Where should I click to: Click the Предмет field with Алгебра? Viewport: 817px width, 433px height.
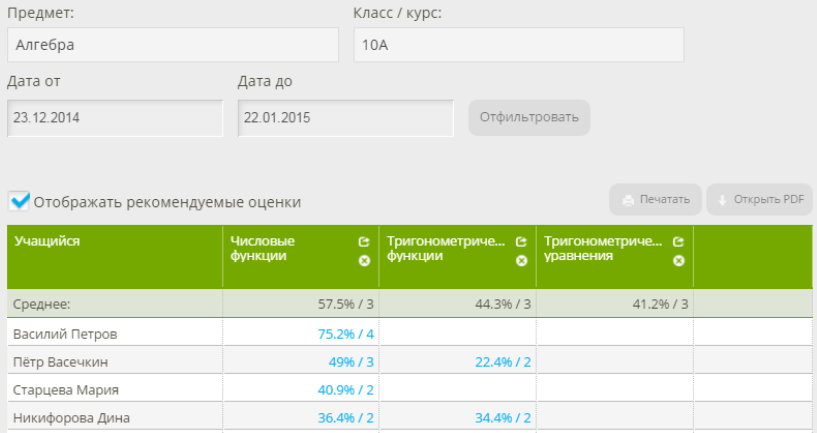coord(172,45)
